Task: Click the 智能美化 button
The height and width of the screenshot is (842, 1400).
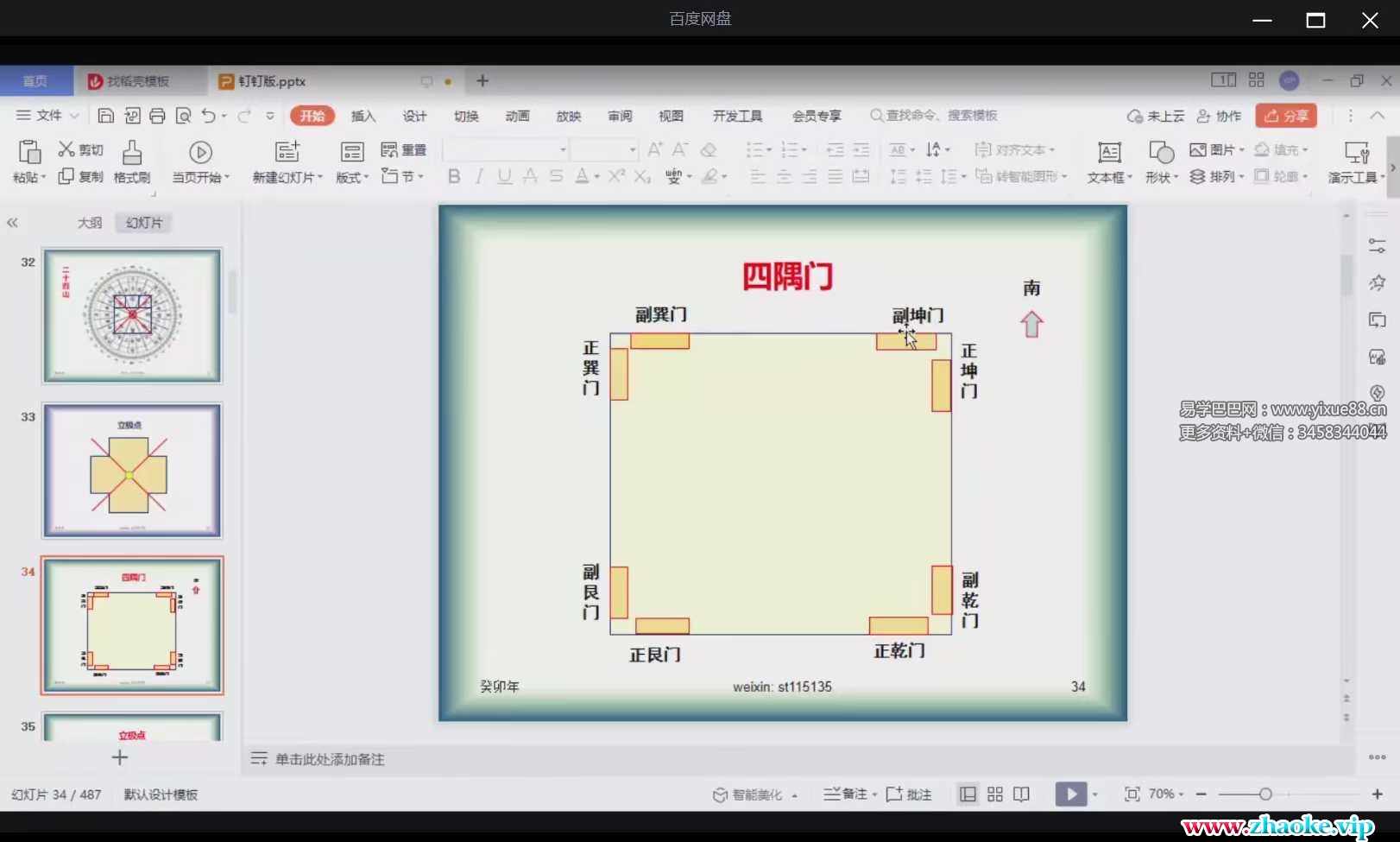Action: pos(749,795)
